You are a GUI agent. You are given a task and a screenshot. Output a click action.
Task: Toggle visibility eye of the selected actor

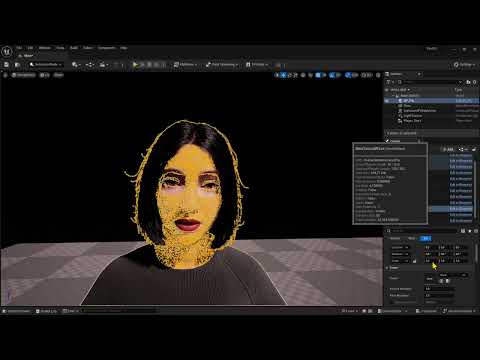(x=387, y=100)
